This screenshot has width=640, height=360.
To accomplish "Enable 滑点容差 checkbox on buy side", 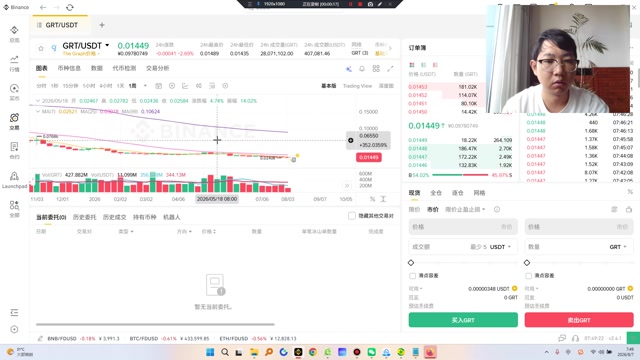I will pos(412,276).
